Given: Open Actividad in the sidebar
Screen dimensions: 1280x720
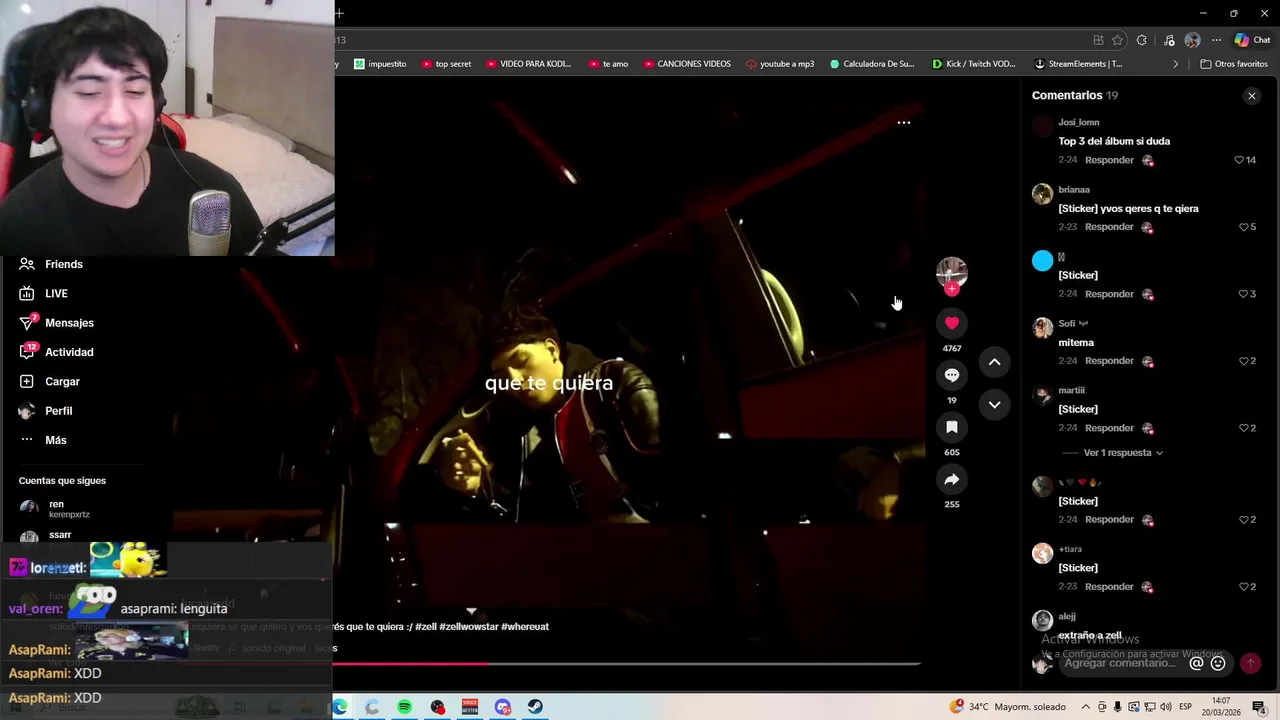Looking at the screenshot, I should tap(57, 352).
